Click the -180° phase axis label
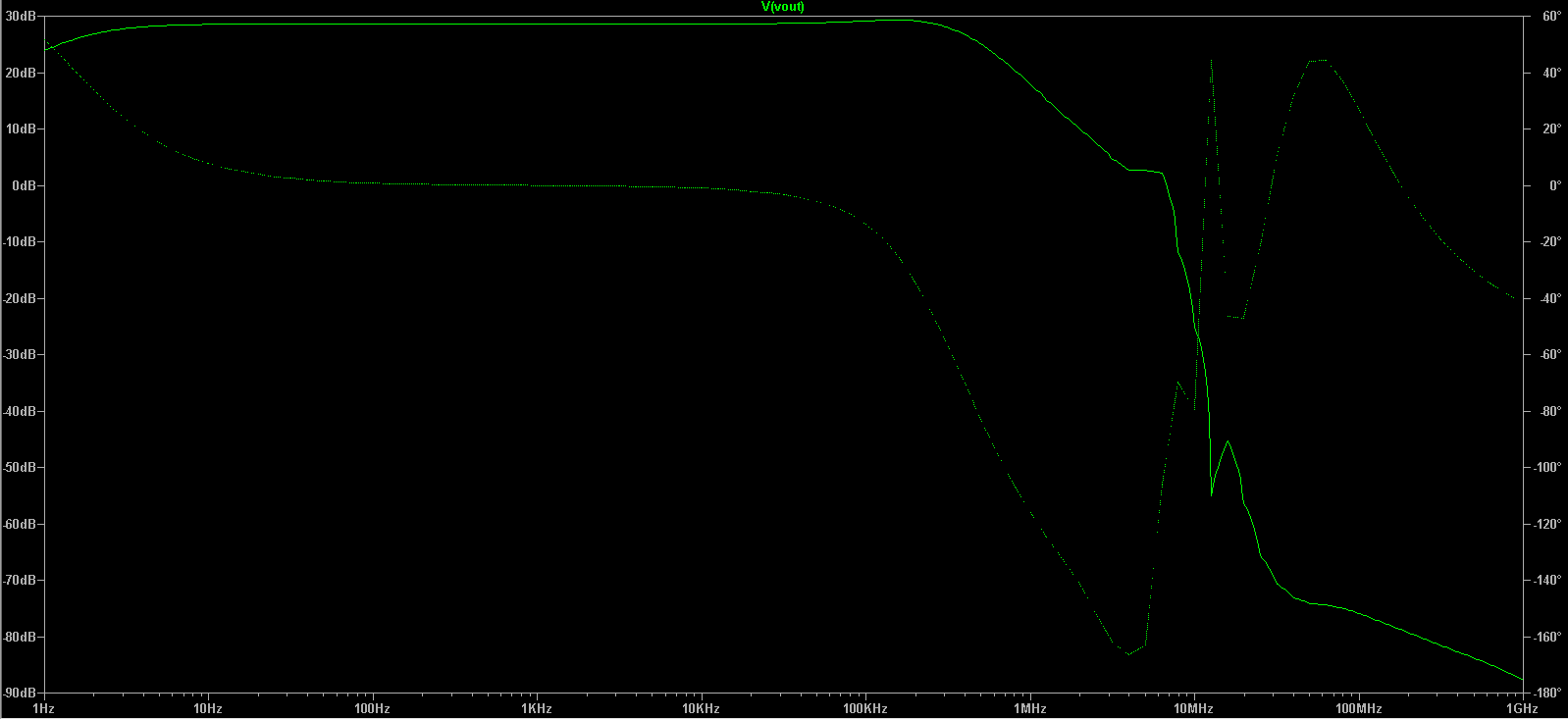 1546,694
